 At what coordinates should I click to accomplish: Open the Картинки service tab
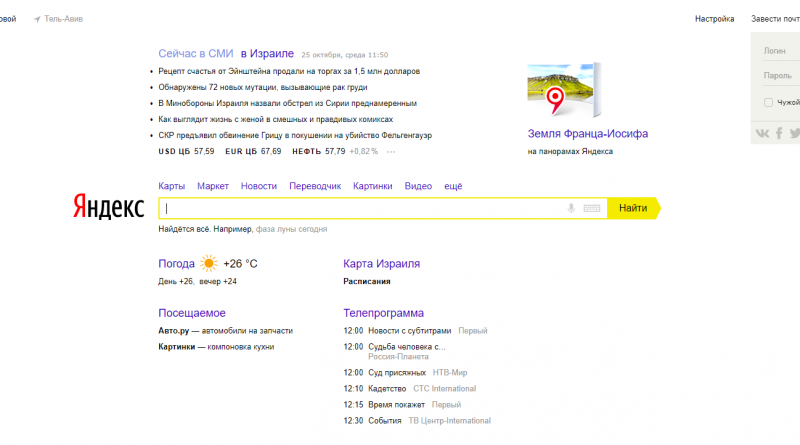pos(372,186)
